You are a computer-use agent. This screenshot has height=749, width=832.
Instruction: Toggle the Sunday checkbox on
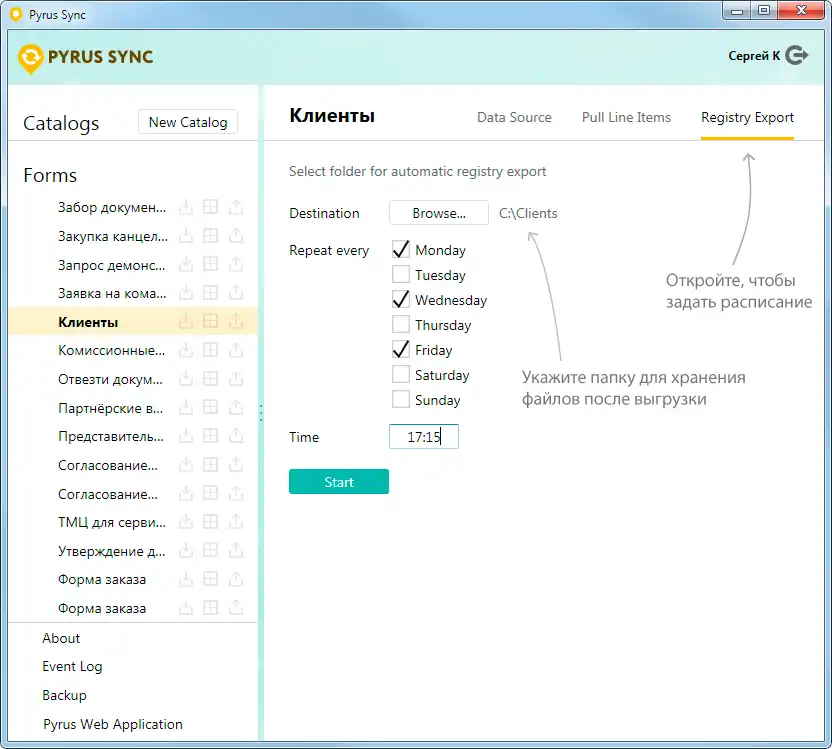(401, 399)
